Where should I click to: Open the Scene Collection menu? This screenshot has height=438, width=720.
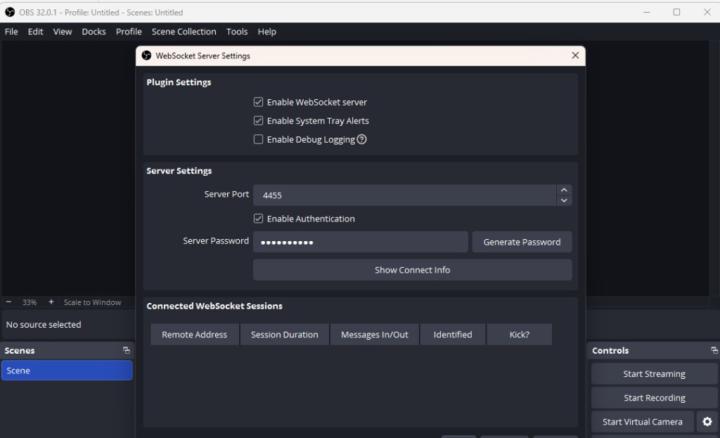click(184, 32)
